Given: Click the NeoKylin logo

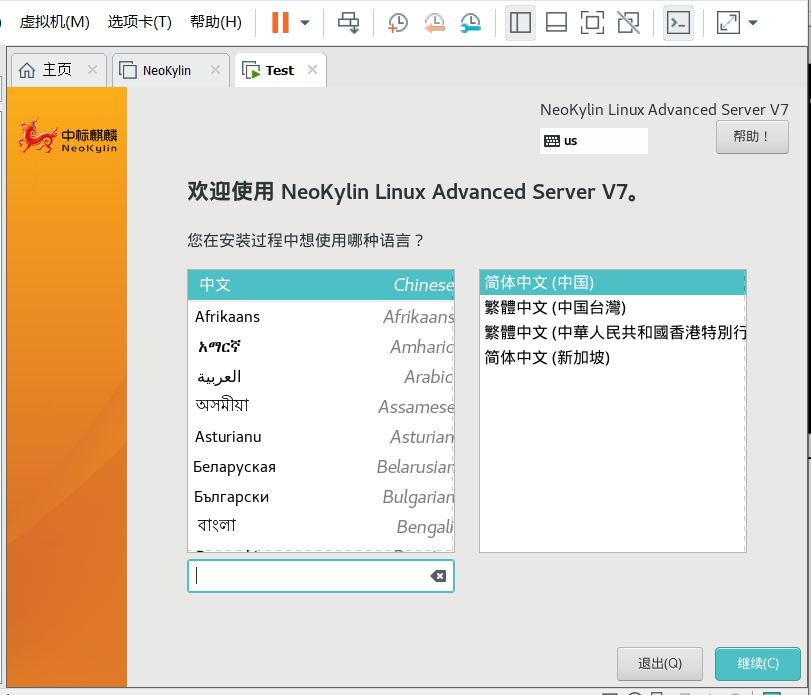Looking at the screenshot, I should pyautogui.click(x=67, y=137).
